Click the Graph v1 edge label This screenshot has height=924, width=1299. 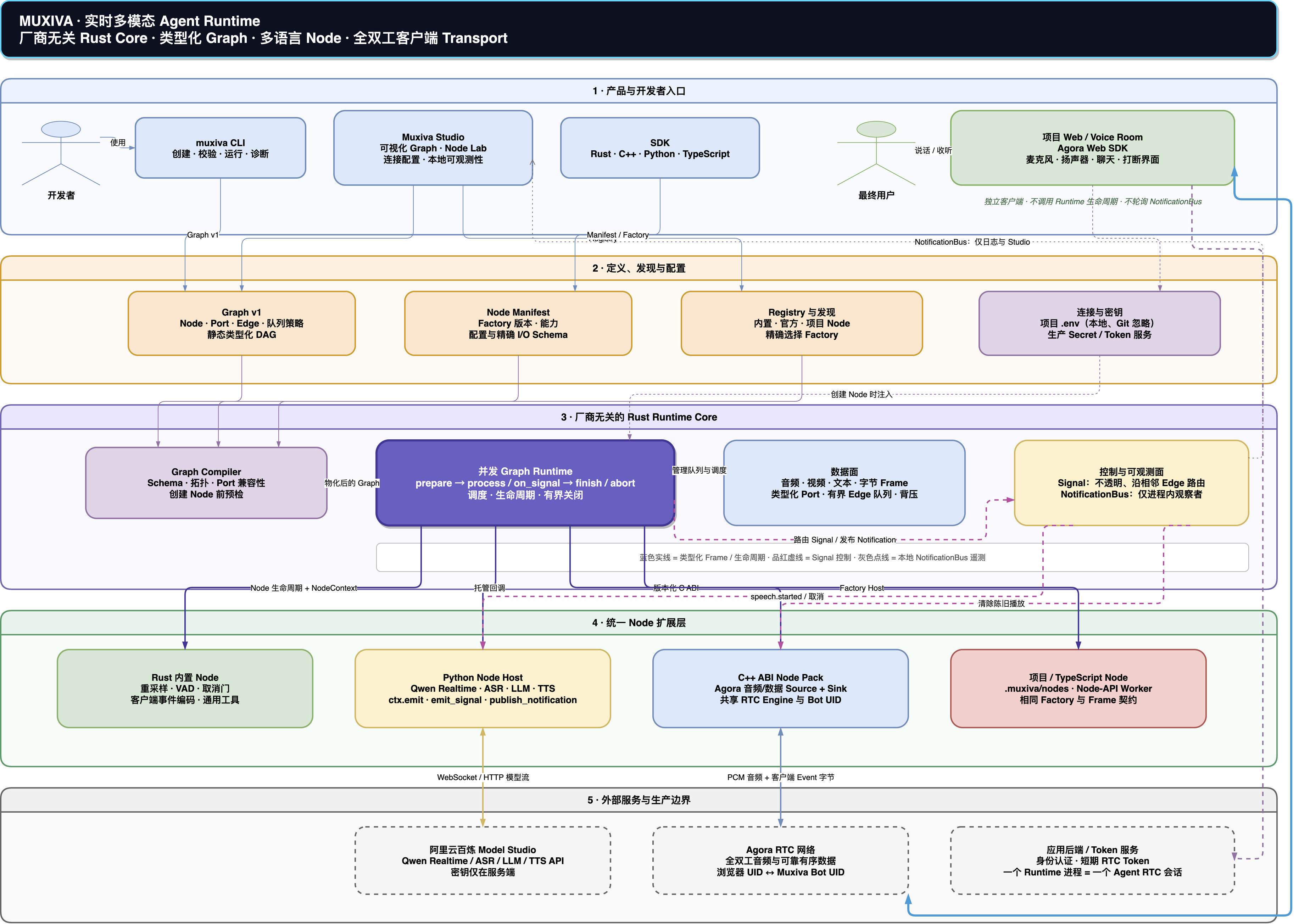pyautogui.click(x=202, y=235)
